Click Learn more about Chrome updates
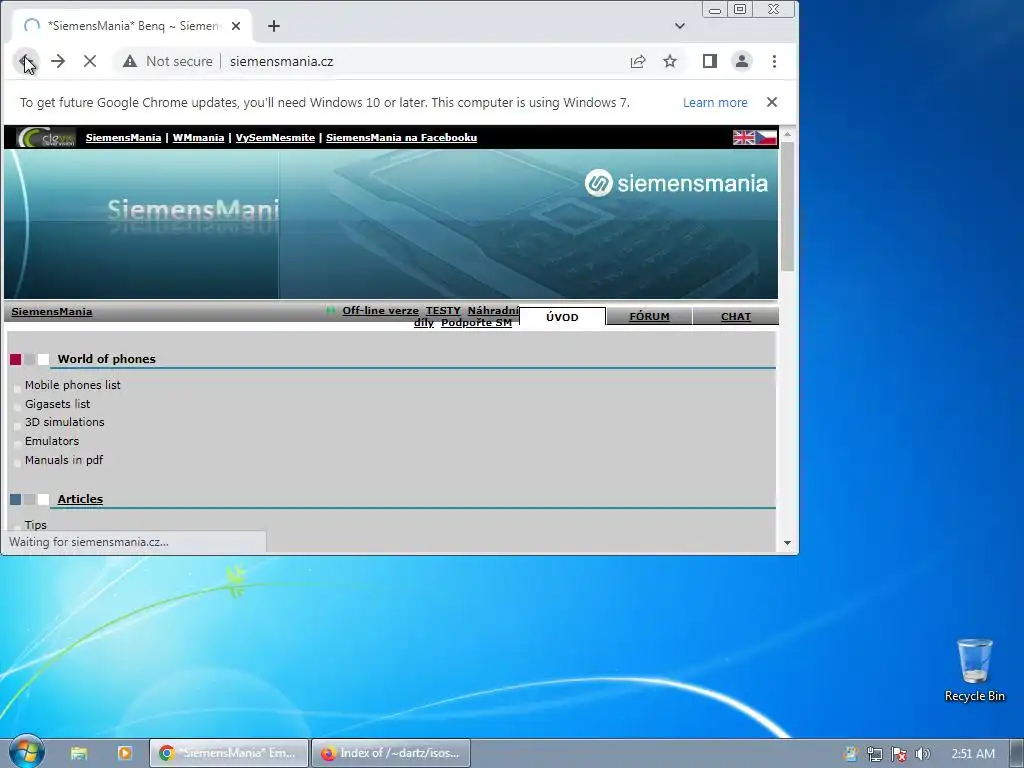Image resolution: width=1024 pixels, height=768 pixels. pos(715,103)
